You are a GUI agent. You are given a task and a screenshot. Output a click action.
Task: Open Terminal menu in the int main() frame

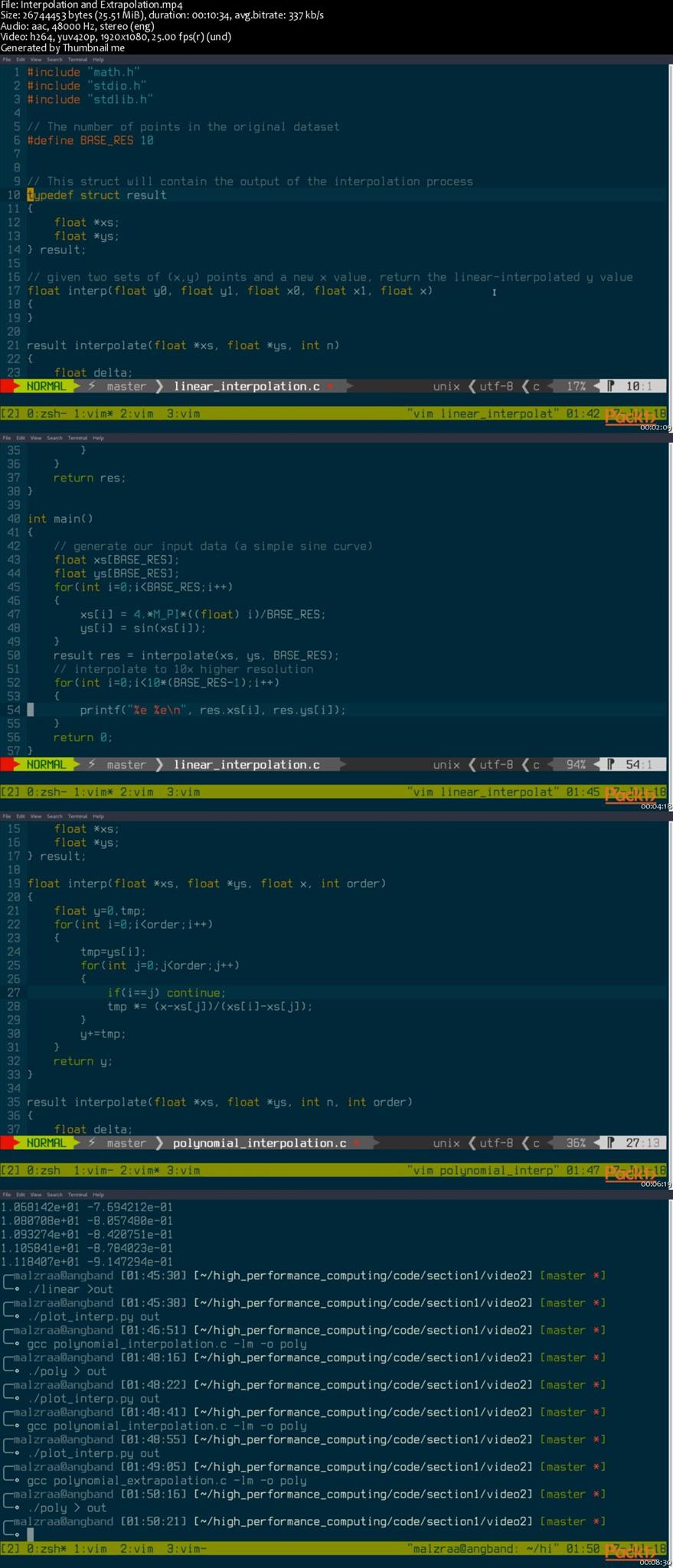pos(77,438)
